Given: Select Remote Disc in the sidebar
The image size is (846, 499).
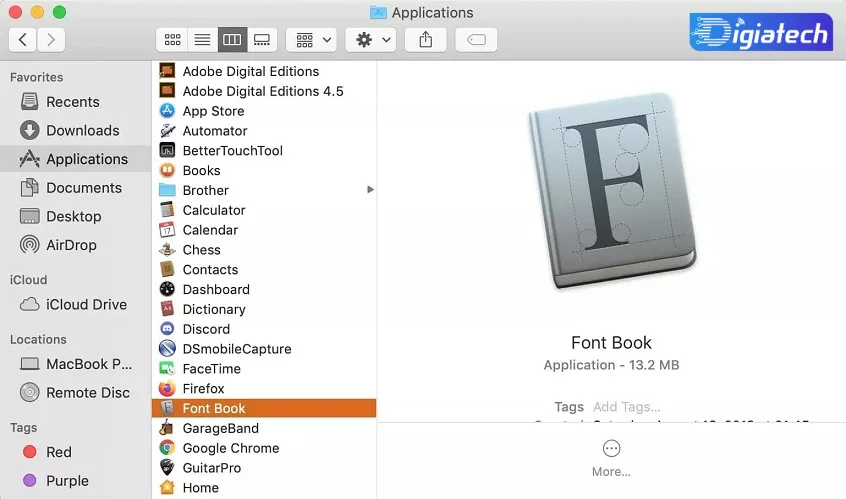Looking at the screenshot, I should pos(76,393).
